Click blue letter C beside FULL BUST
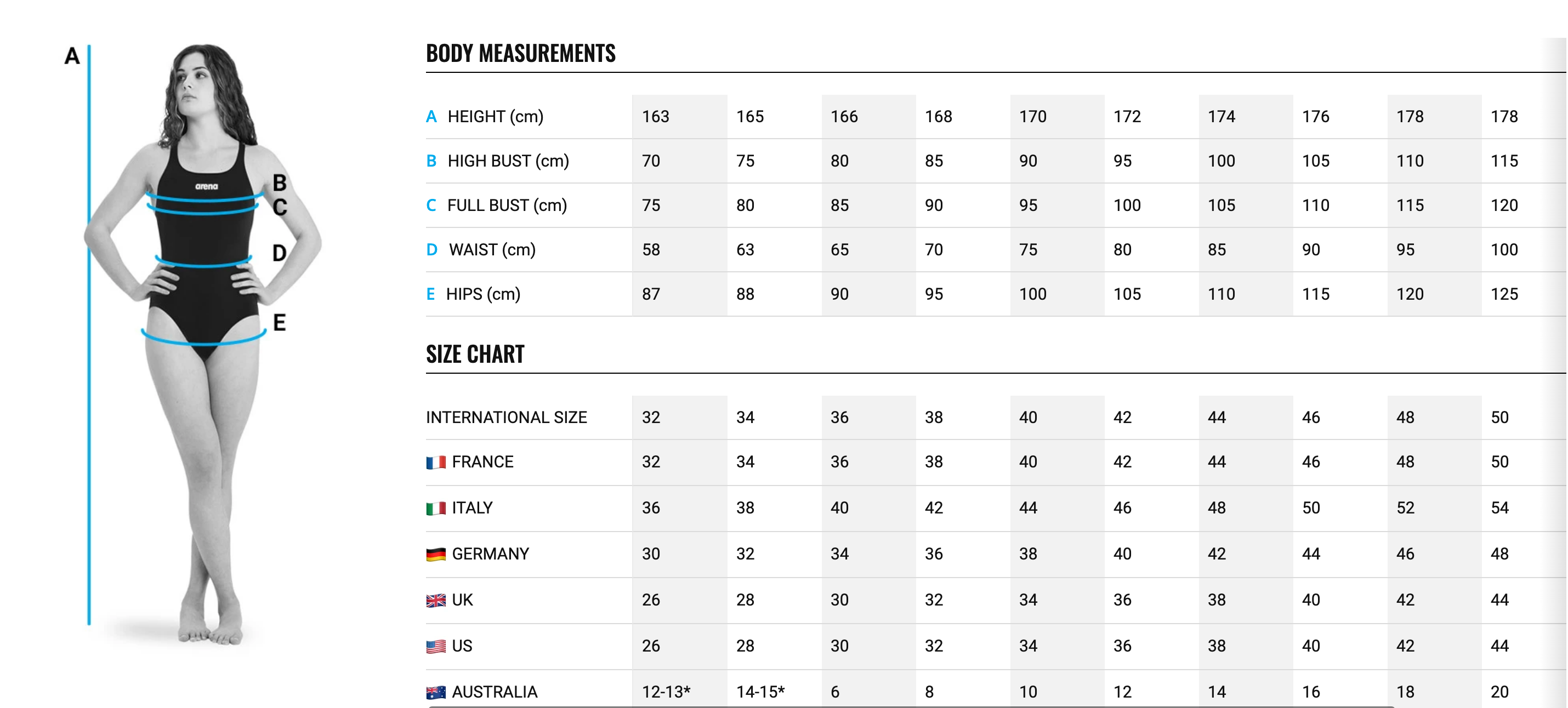 click(x=431, y=205)
